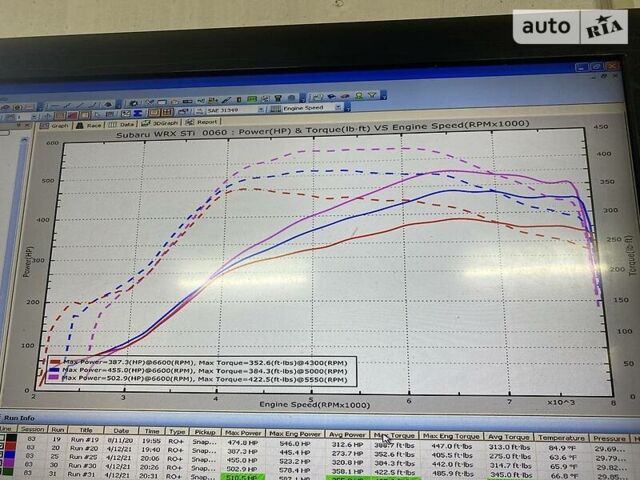
Task: Click the green funnel icon in top toolbar
Action: click(372, 95)
